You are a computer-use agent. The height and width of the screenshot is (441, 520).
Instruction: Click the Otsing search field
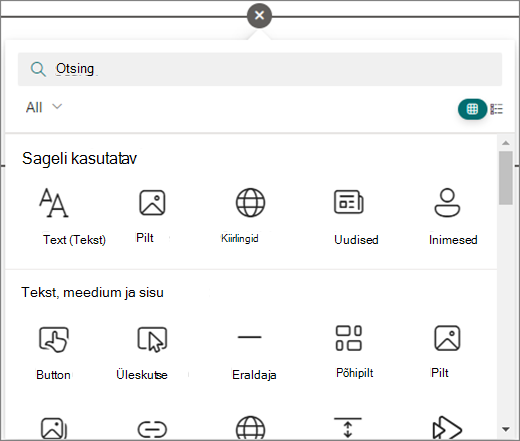[260, 69]
